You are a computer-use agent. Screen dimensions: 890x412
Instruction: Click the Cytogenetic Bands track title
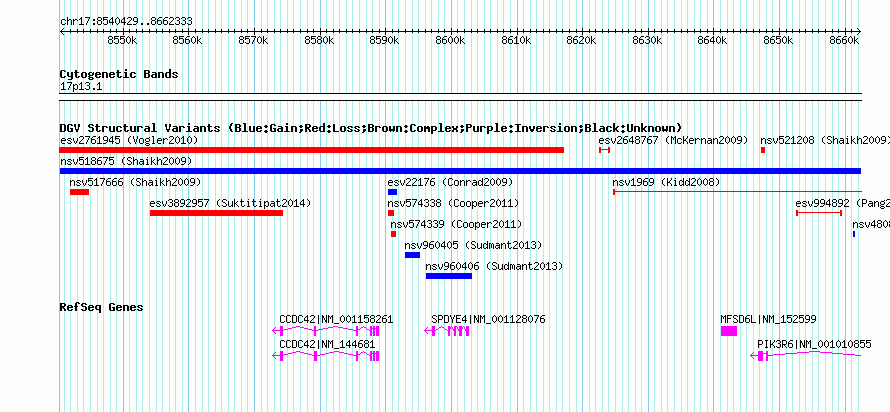point(119,74)
